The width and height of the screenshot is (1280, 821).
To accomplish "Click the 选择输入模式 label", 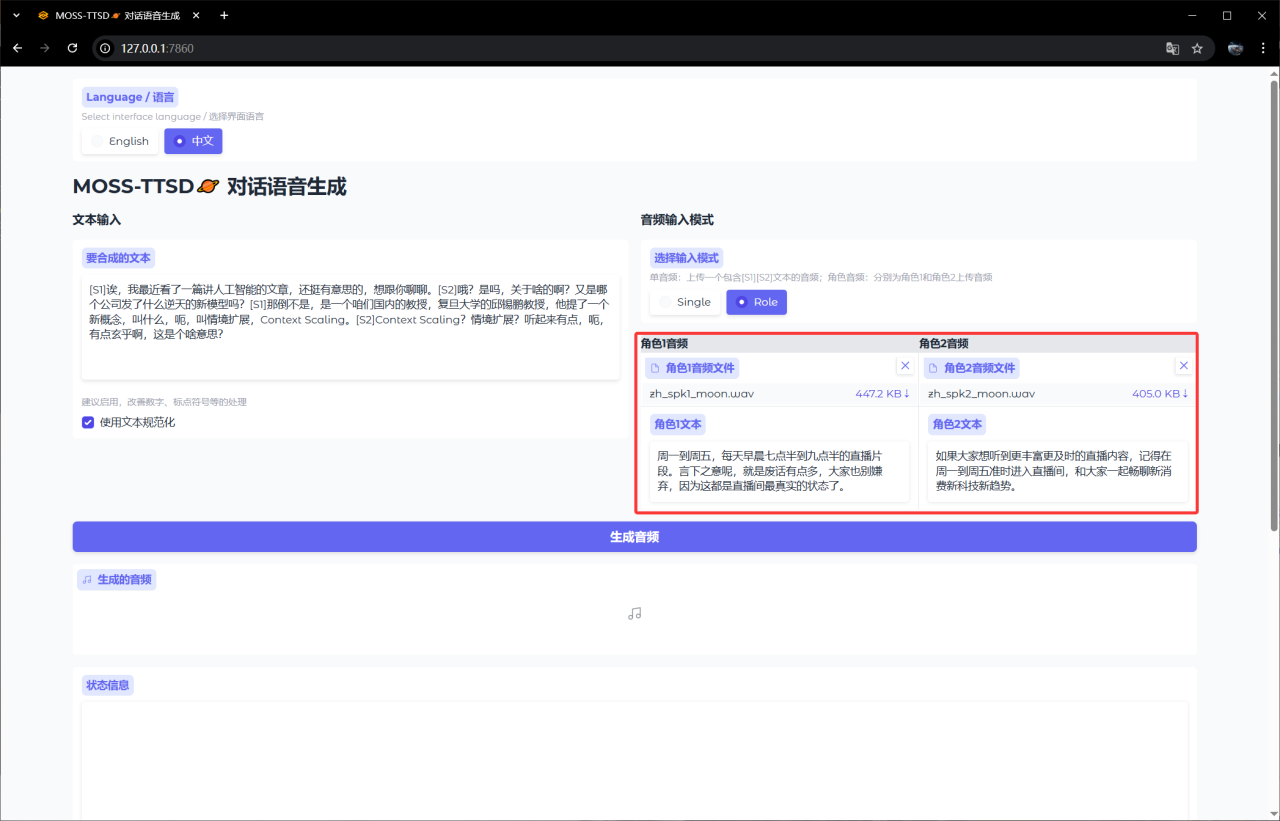I will [687, 258].
